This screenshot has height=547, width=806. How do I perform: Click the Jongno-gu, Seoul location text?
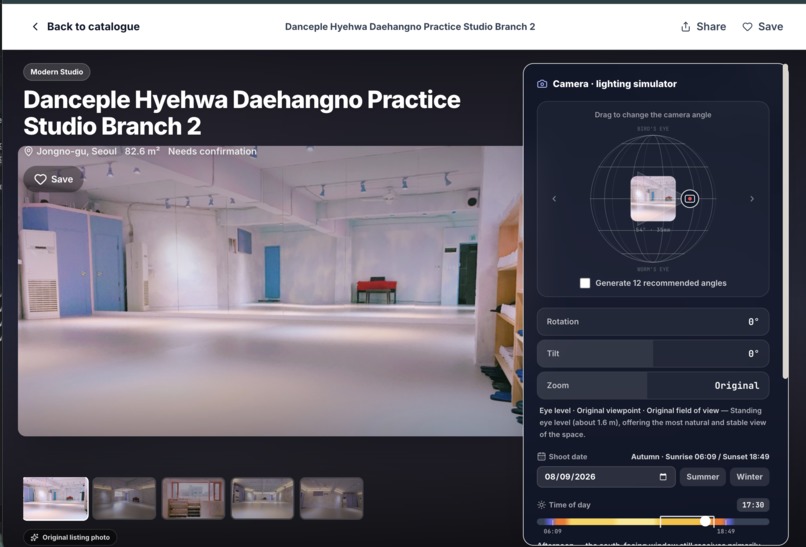77,151
